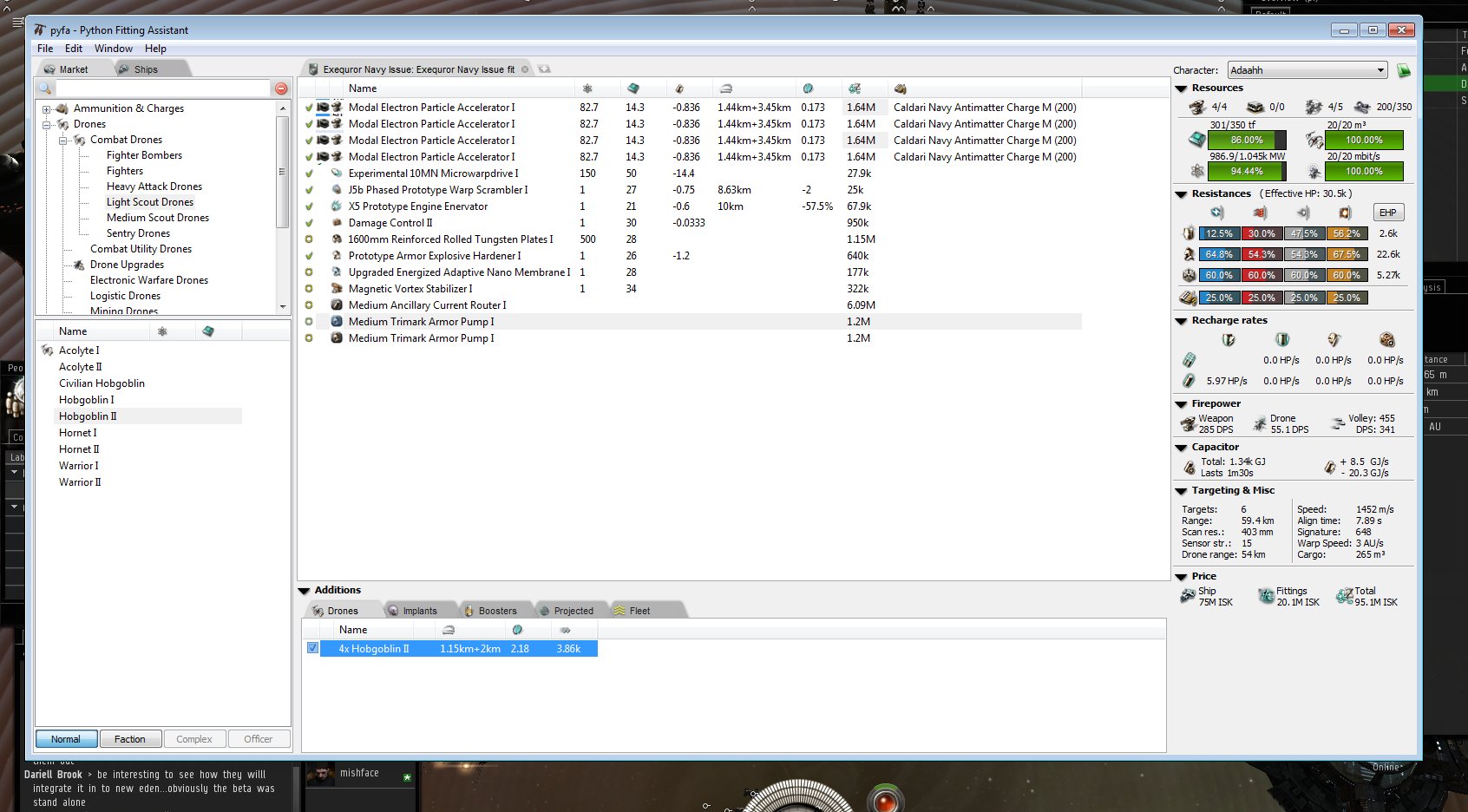Viewport: 1468px width, 812px height.
Task: Collapse the Combat Drones tree node
Action: tap(63, 140)
